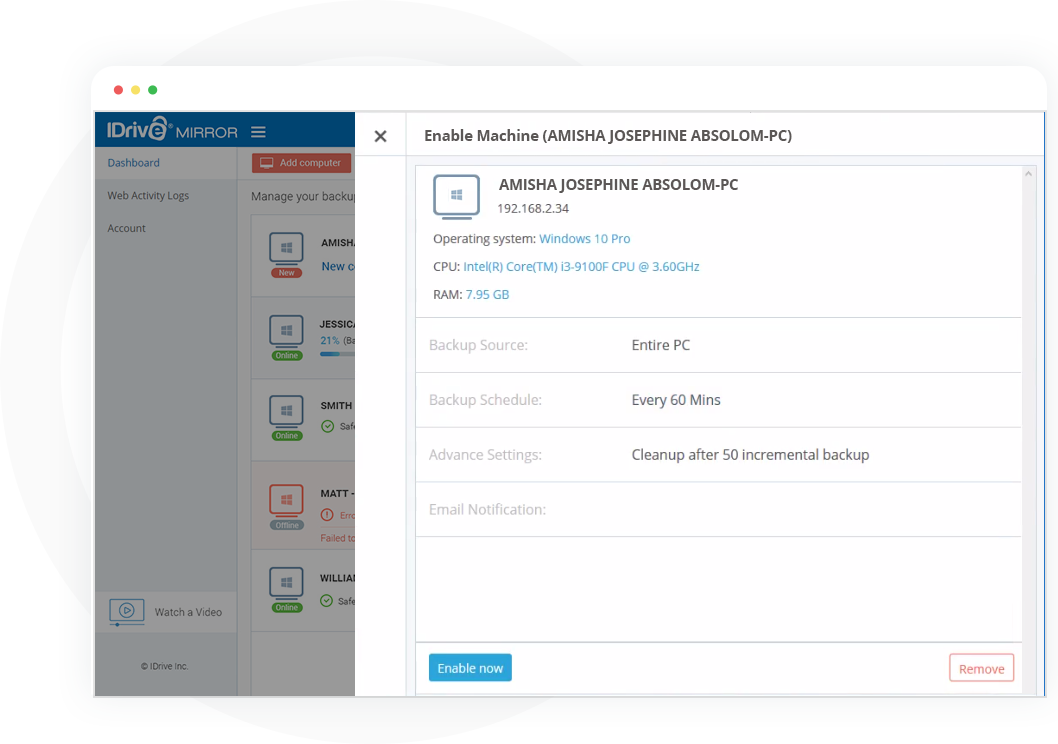Image resolution: width=1058 pixels, height=744 pixels.
Task: Open Web Activity Logs
Action: 147,195
